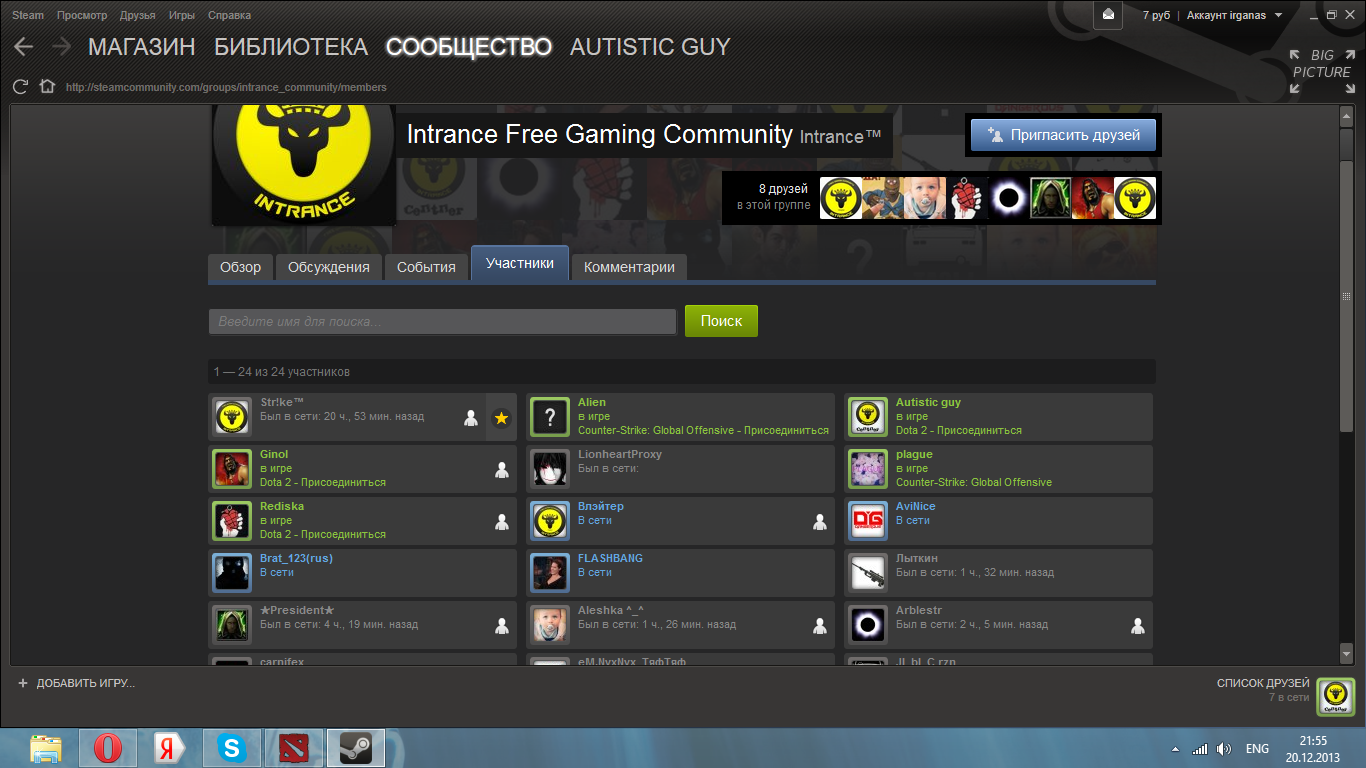Go to СООБЩЕСТВО section

(x=469, y=47)
